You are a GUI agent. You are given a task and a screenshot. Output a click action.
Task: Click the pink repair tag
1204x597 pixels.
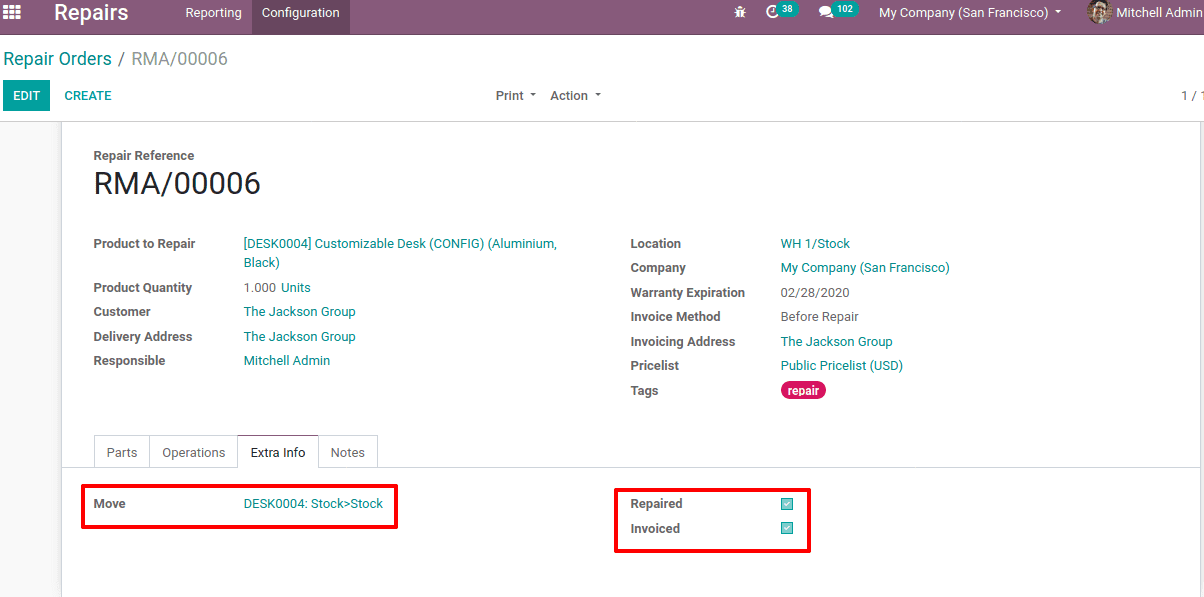click(803, 391)
